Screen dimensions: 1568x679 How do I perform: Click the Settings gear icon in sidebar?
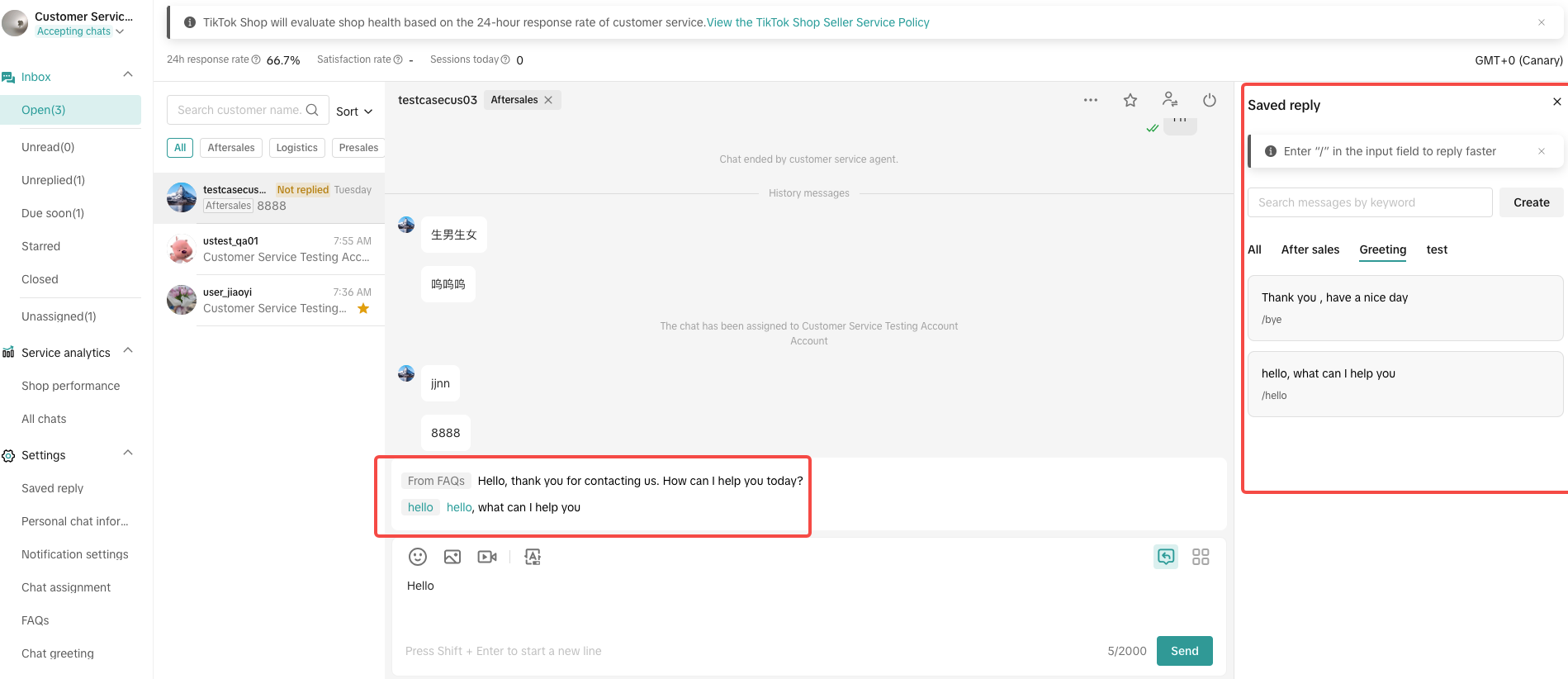[8, 455]
